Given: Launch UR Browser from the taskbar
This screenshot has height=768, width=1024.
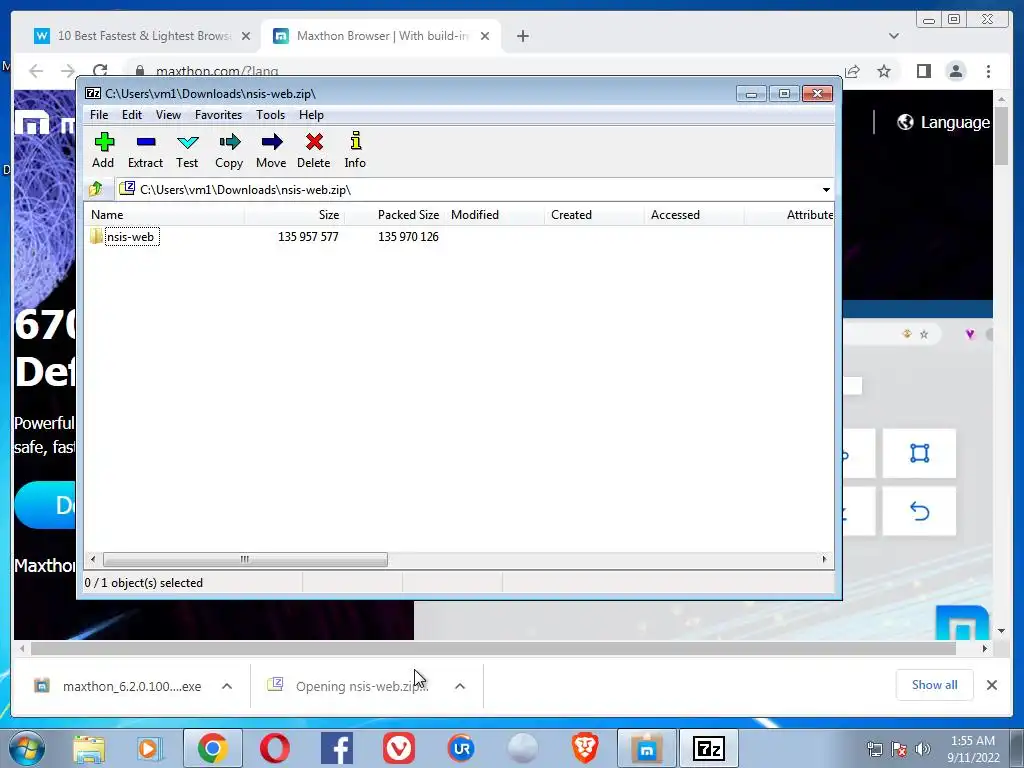Looking at the screenshot, I should pyautogui.click(x=461, y=748).
